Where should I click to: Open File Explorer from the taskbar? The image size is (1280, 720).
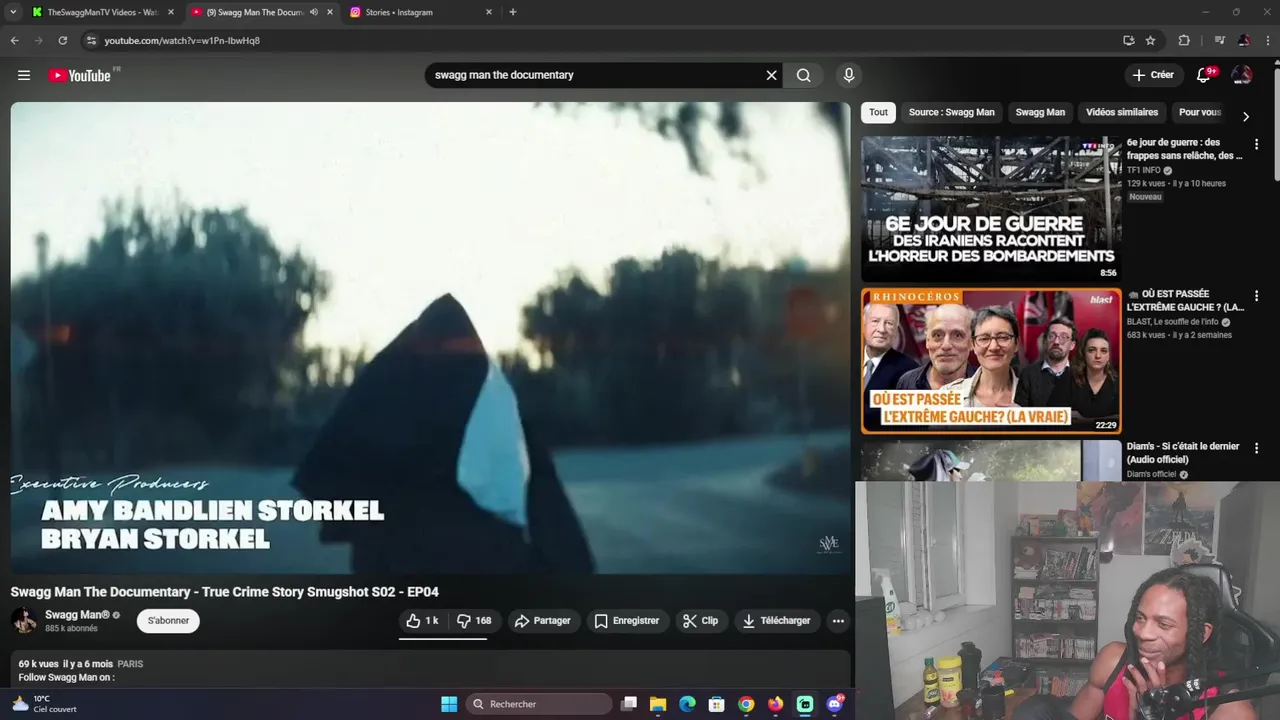tap(658, 704)
